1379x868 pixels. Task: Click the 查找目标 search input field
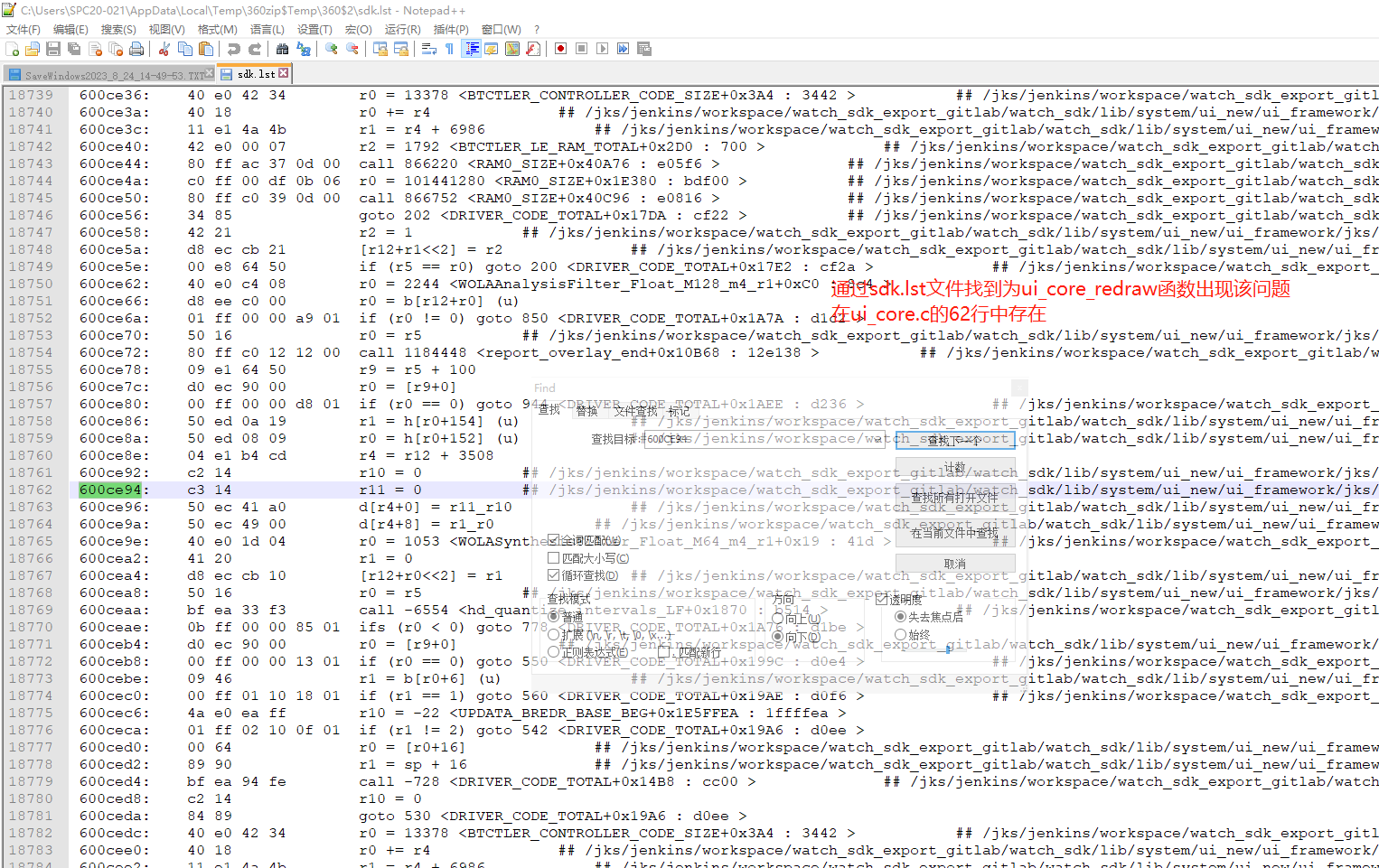point(764,439)
